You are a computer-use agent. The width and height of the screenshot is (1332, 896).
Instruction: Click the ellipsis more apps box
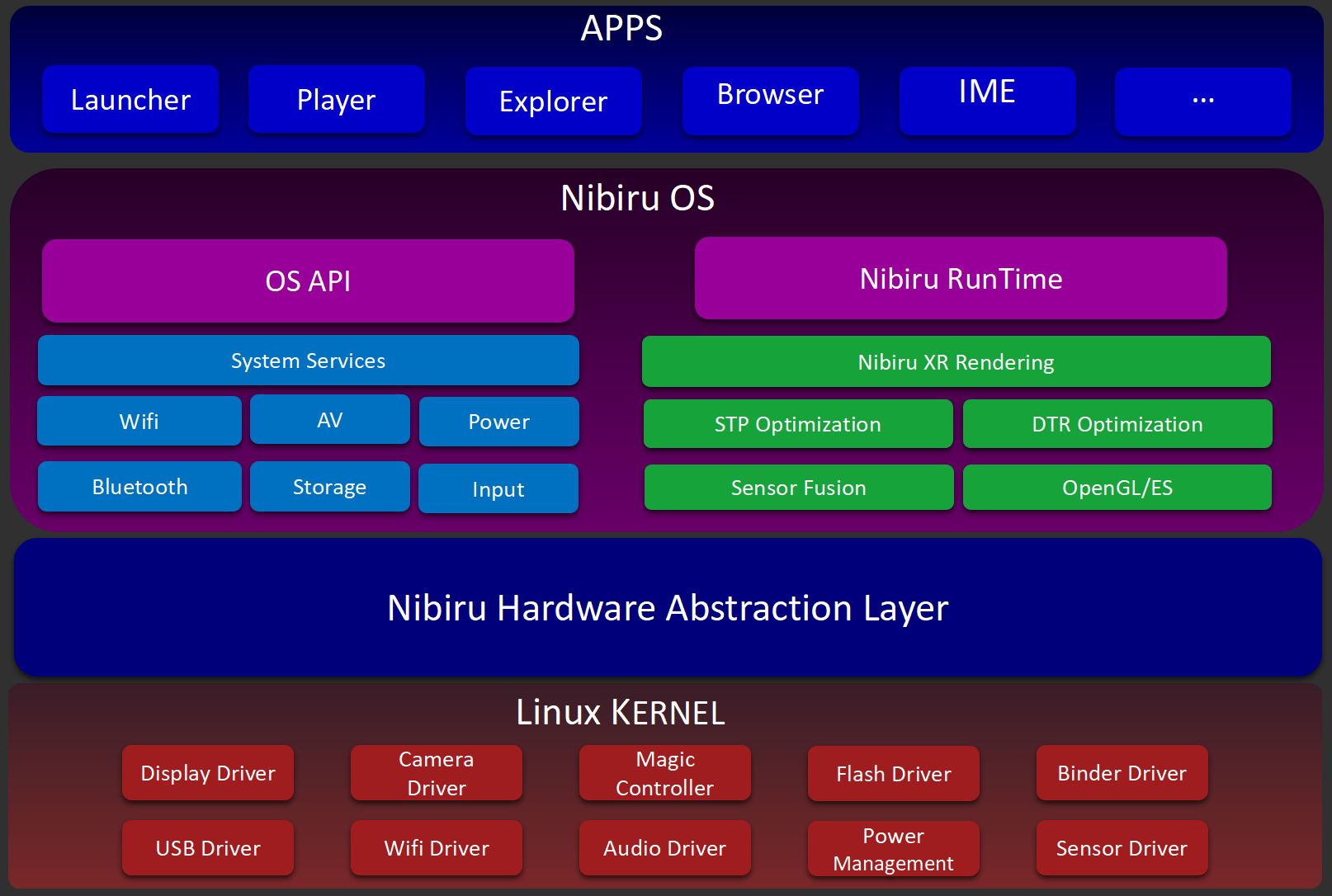tap(1202, 101)
